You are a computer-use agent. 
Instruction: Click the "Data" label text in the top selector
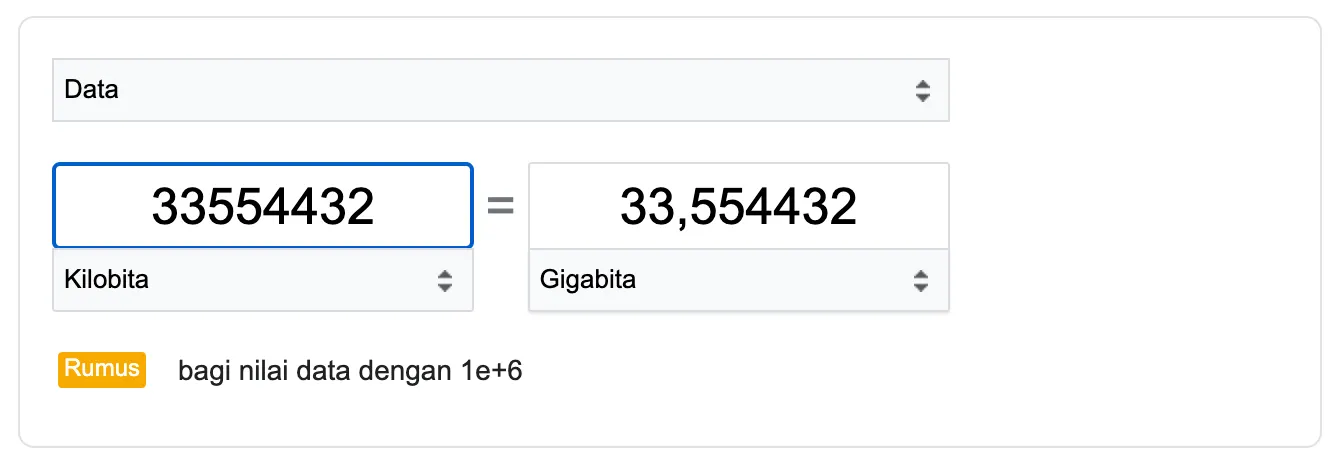[91, 90]
